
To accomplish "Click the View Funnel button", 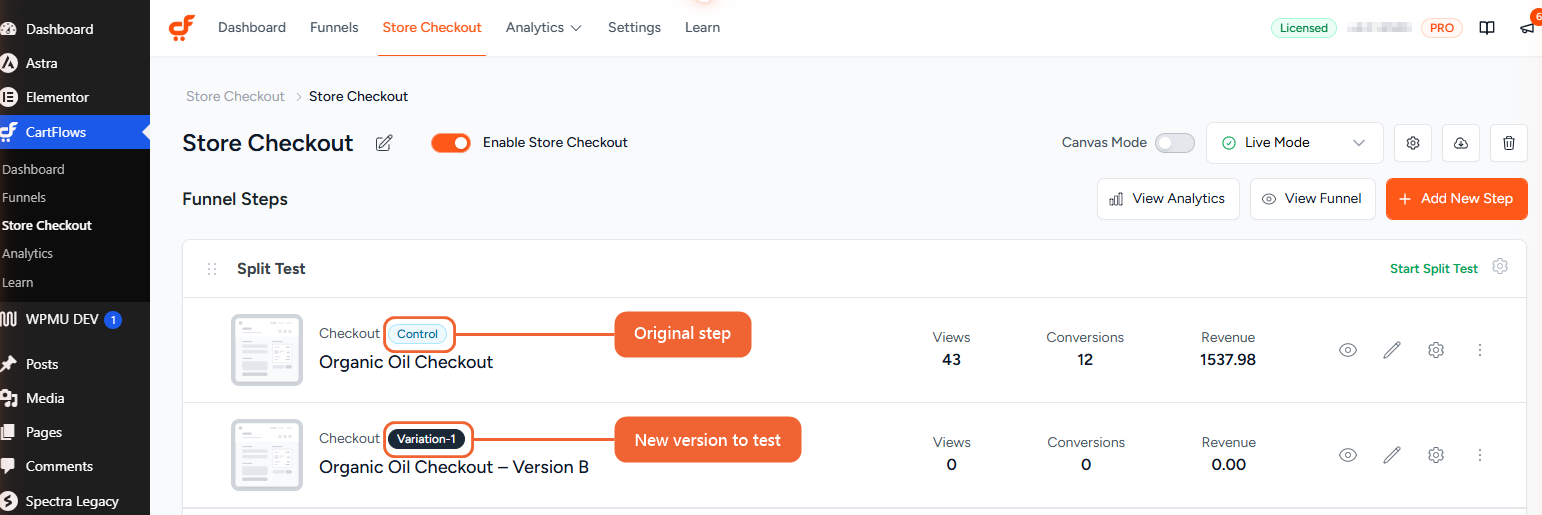I will [x=1313, y=199].
